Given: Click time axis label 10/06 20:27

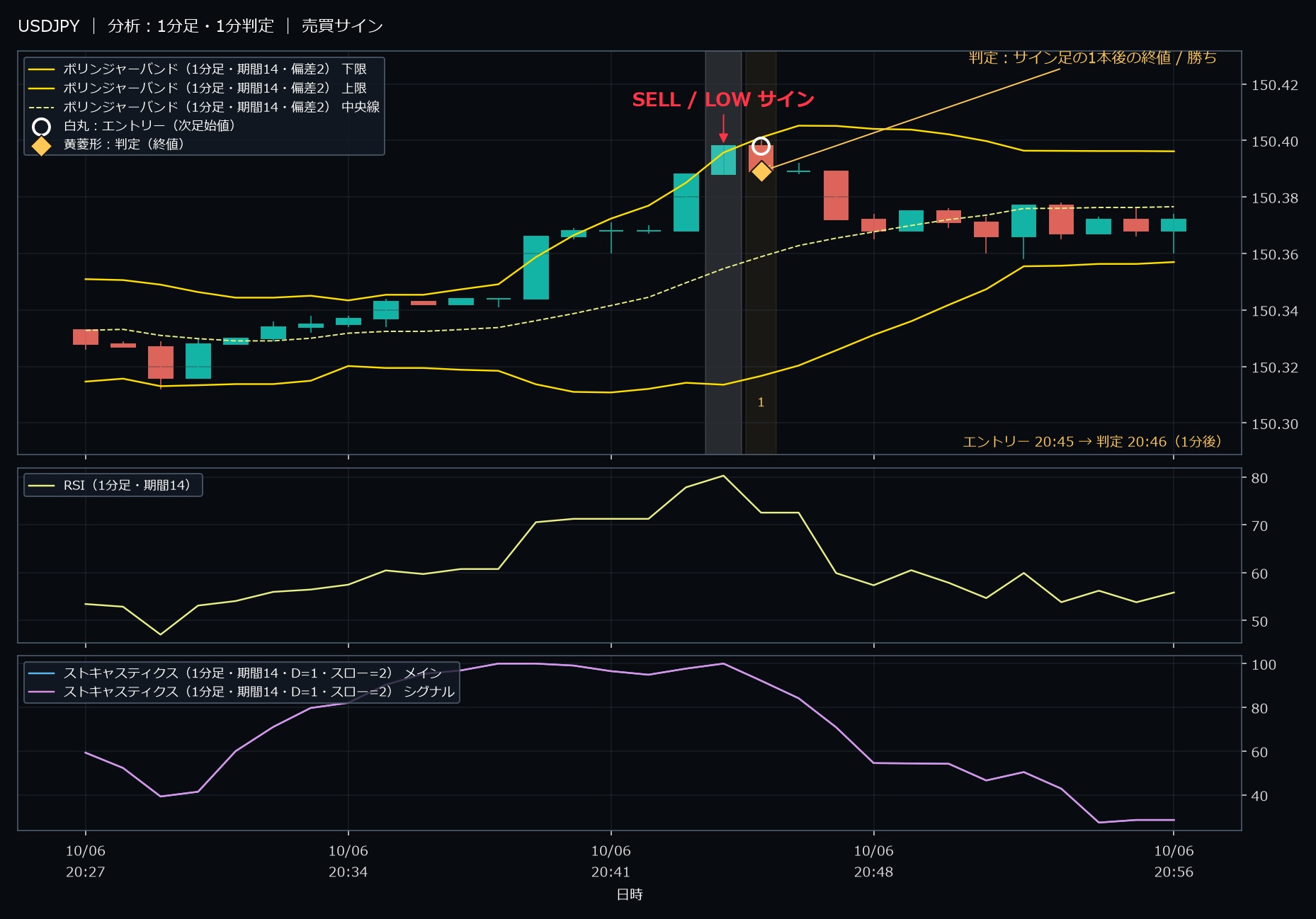Looking at the screenshot, I should tap(86, 862).
